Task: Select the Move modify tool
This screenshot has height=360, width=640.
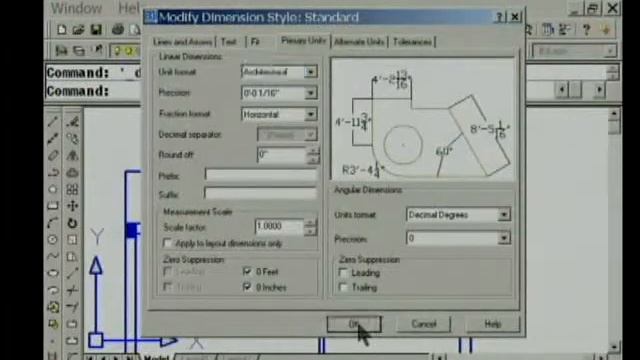Action: click(72, 206)
